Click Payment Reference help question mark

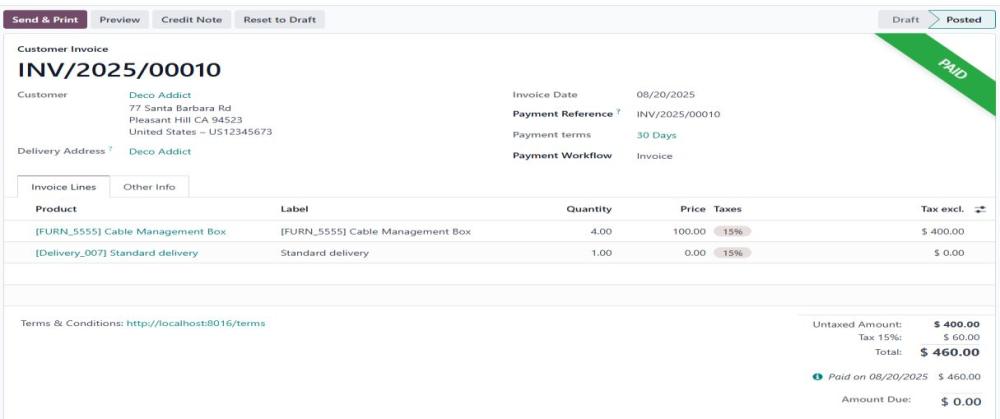[618, 112]
